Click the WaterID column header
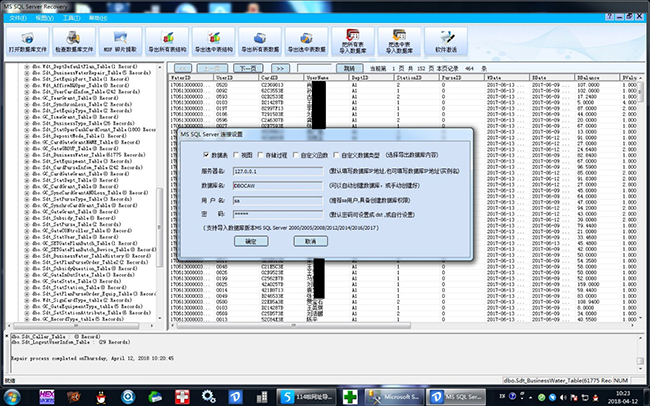This screenshot has width=650, height=406. point(191,78)
